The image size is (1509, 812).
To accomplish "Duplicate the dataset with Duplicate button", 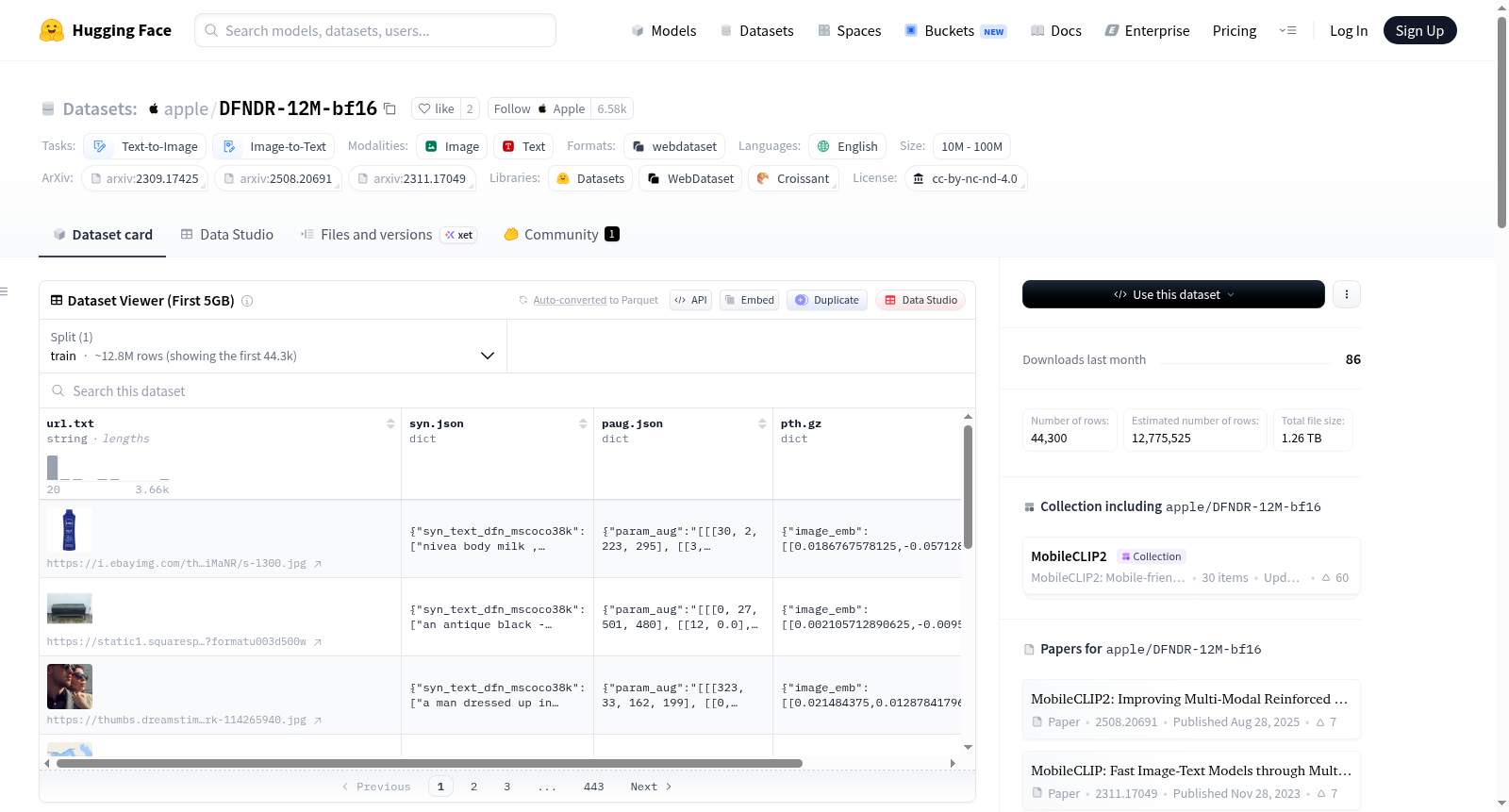I will coord(827,300).
